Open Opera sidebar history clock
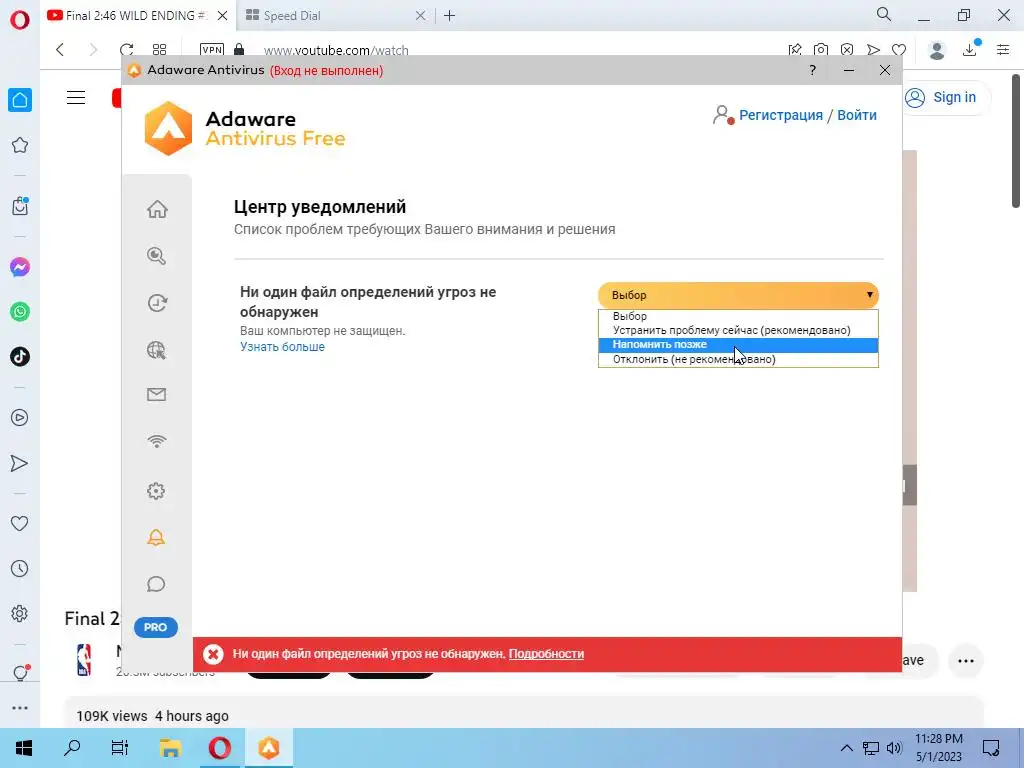Image resolution: width=1024 pixels, height=768 pixels. [20, 569]
